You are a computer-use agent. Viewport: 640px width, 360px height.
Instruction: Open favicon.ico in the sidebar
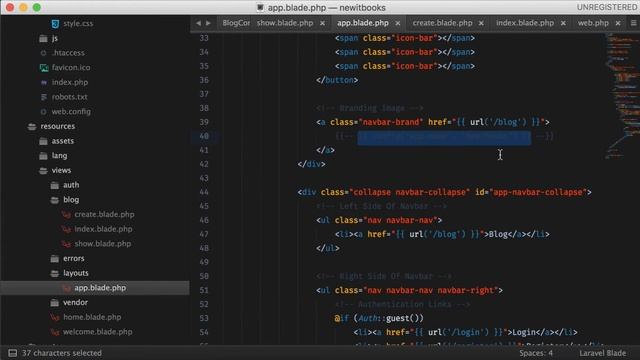71,67
